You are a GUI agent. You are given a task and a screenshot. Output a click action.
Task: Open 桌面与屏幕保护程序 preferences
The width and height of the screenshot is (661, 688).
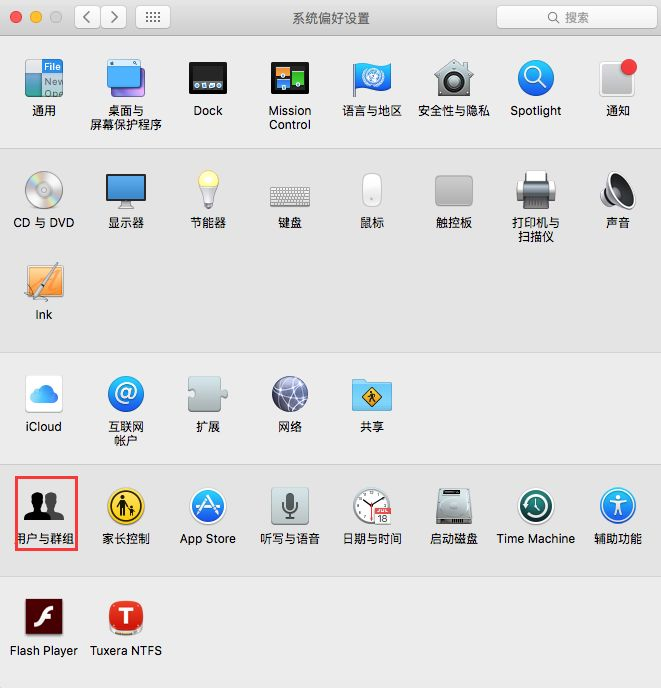point(126,78)
